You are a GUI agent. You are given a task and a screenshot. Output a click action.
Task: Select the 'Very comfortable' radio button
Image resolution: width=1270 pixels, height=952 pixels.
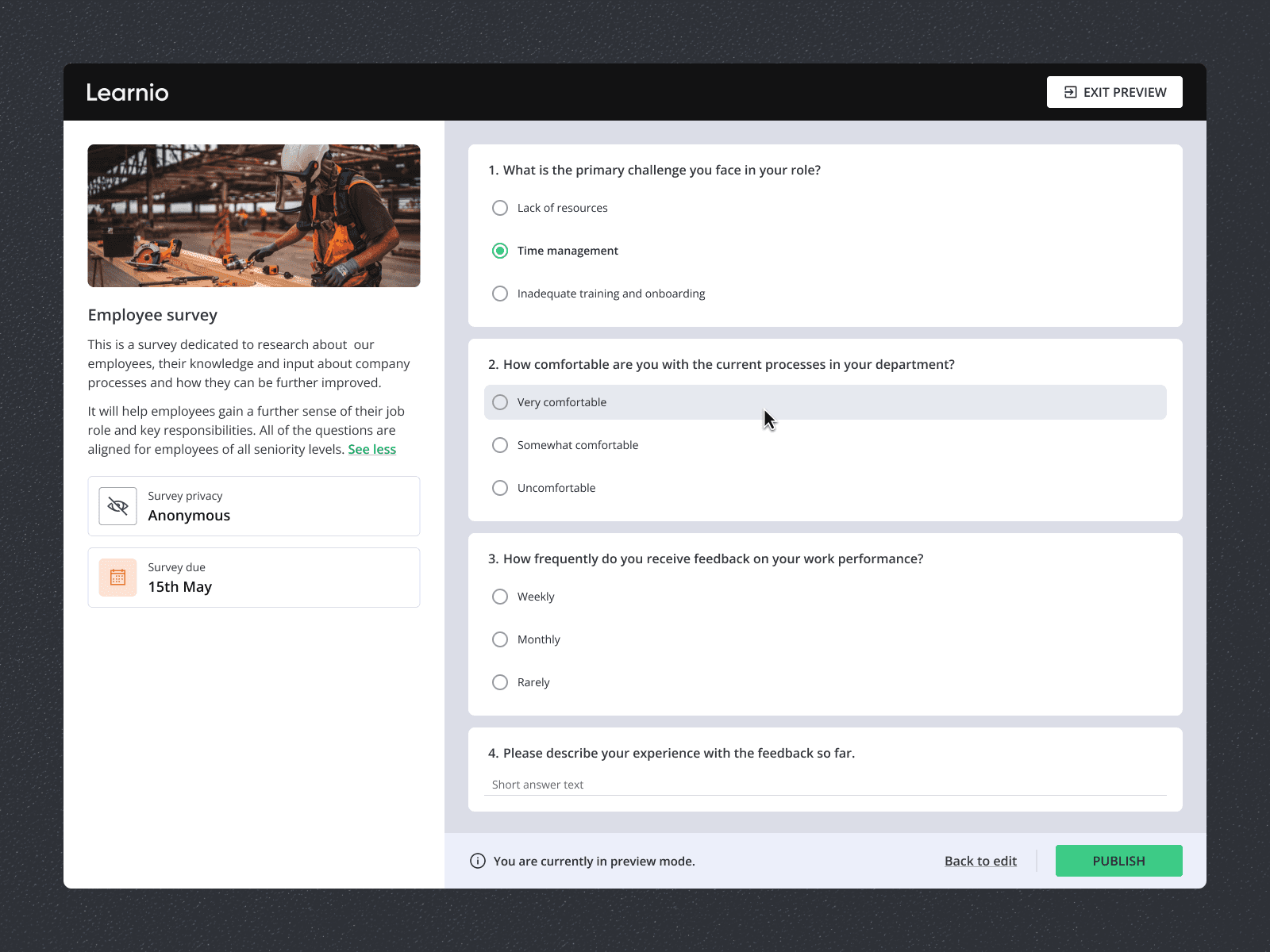[x=500, y=402]
